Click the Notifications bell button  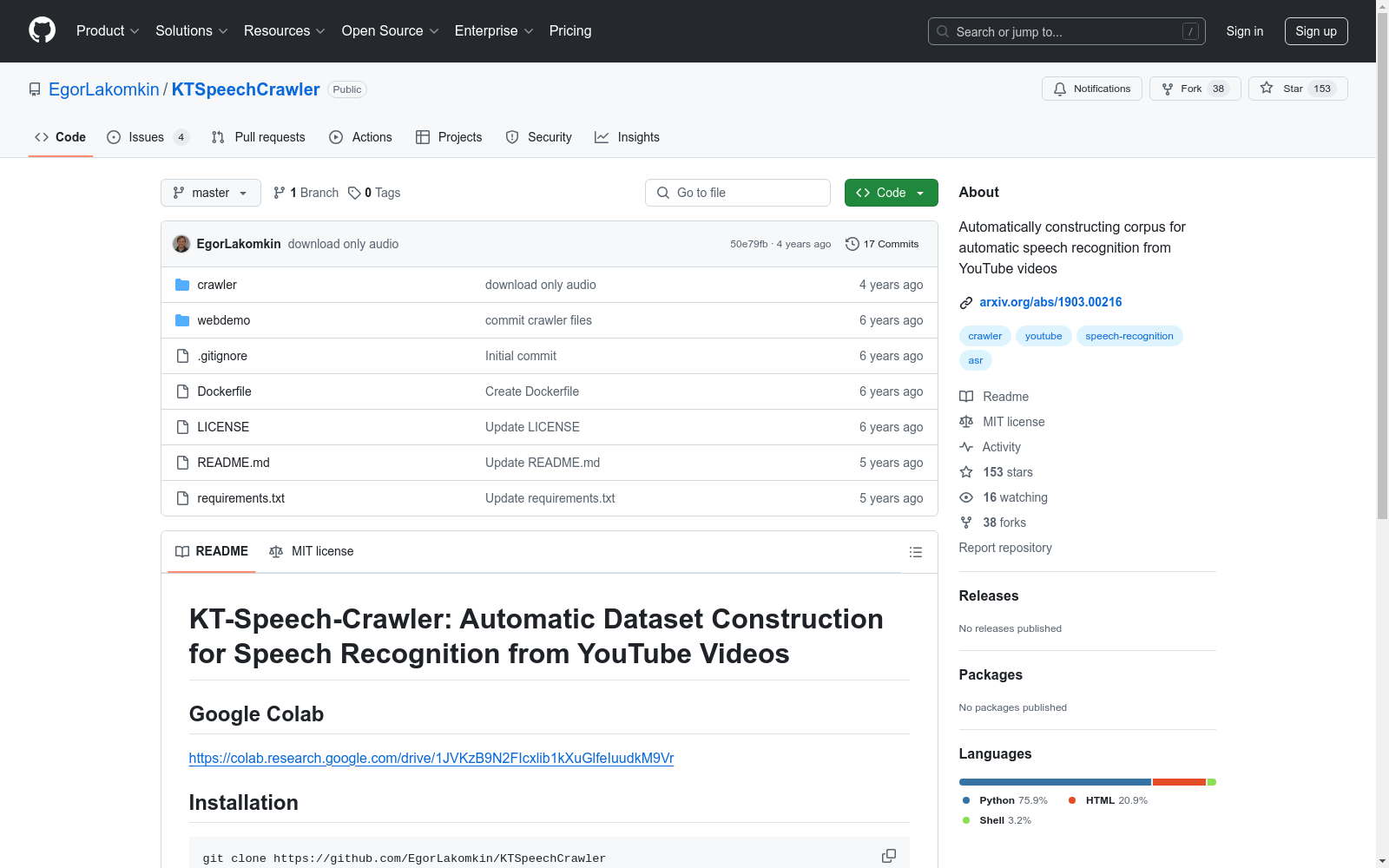pos(1091,89)
